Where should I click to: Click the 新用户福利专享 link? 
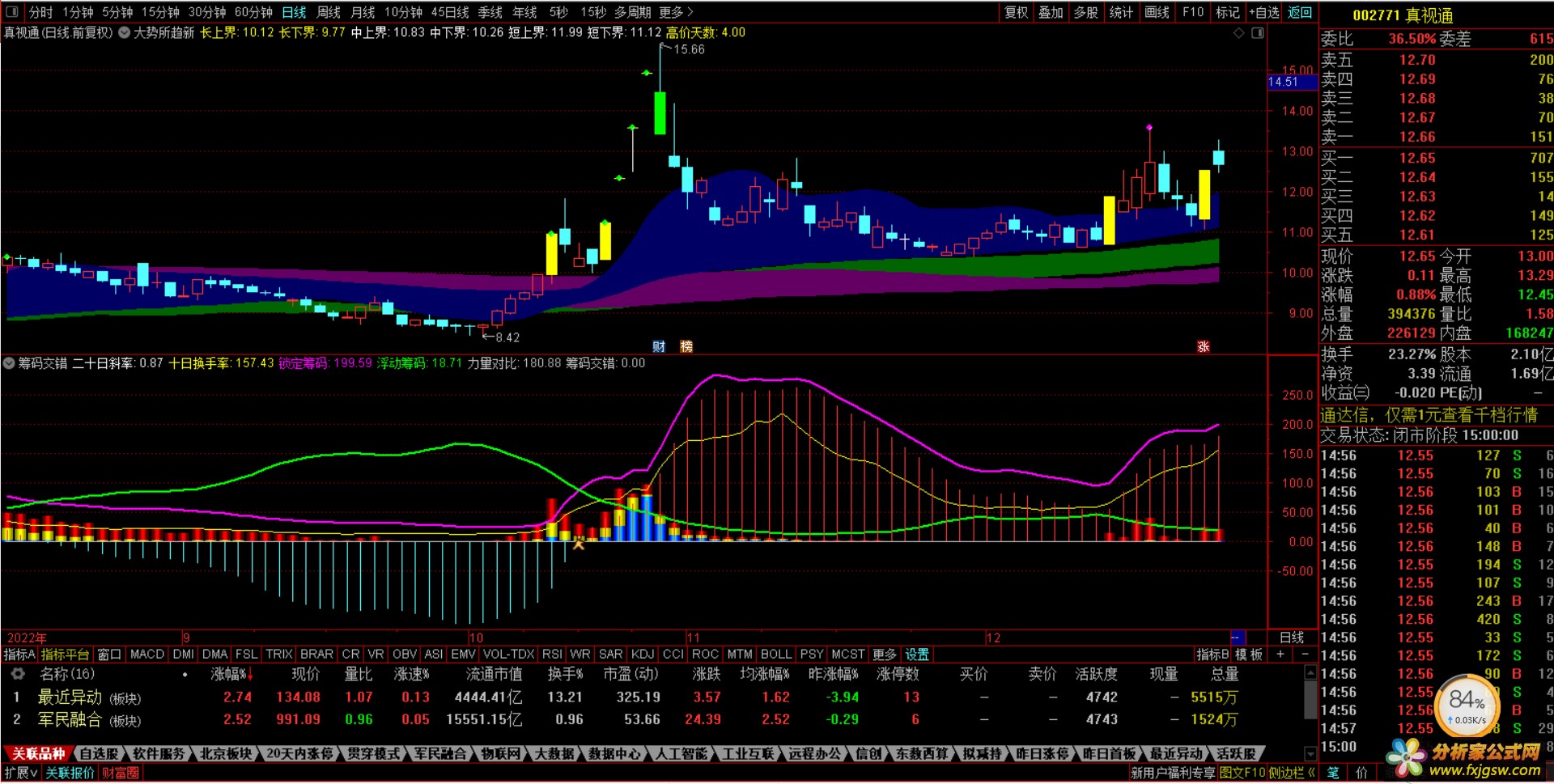[1173, 773]
